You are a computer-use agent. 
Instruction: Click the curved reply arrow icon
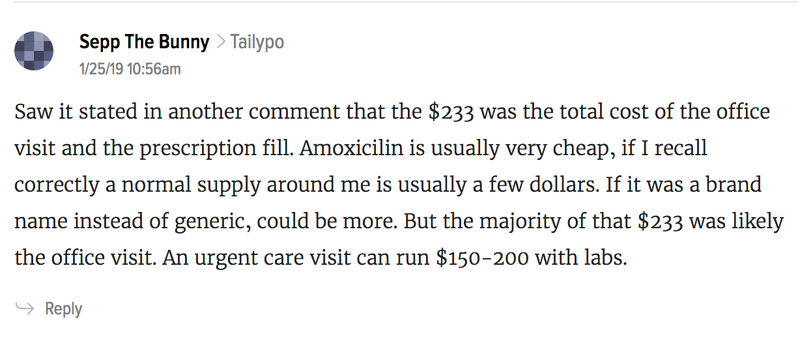pos(24,308)
